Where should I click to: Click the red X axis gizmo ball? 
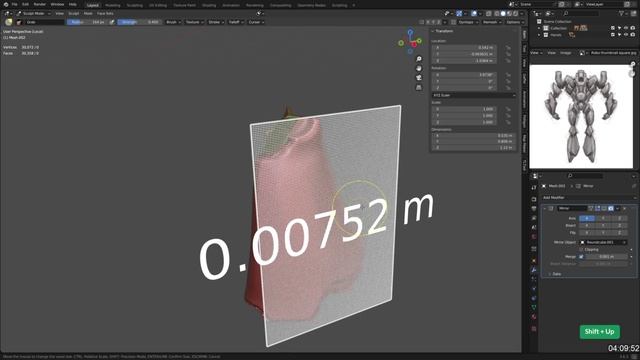[x=414, y=44]
